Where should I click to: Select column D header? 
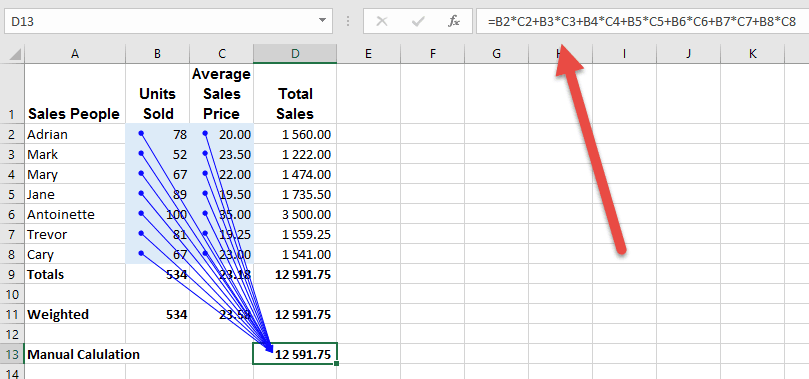tap(295, 54)
